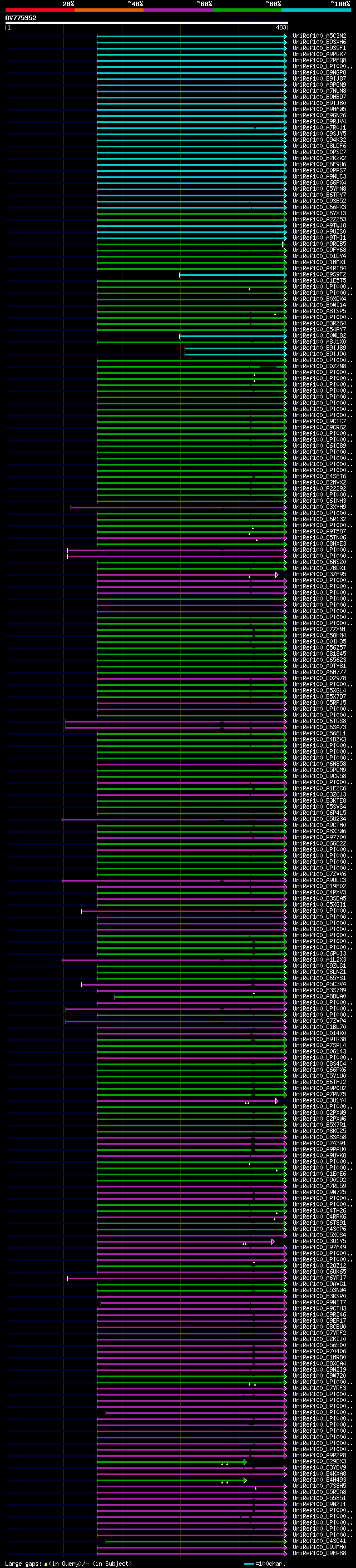356x1568 pixels.
Task: Open the UniRef100_Q9CR62 entry
Action: pyautogui.click(x=319, y=427)
